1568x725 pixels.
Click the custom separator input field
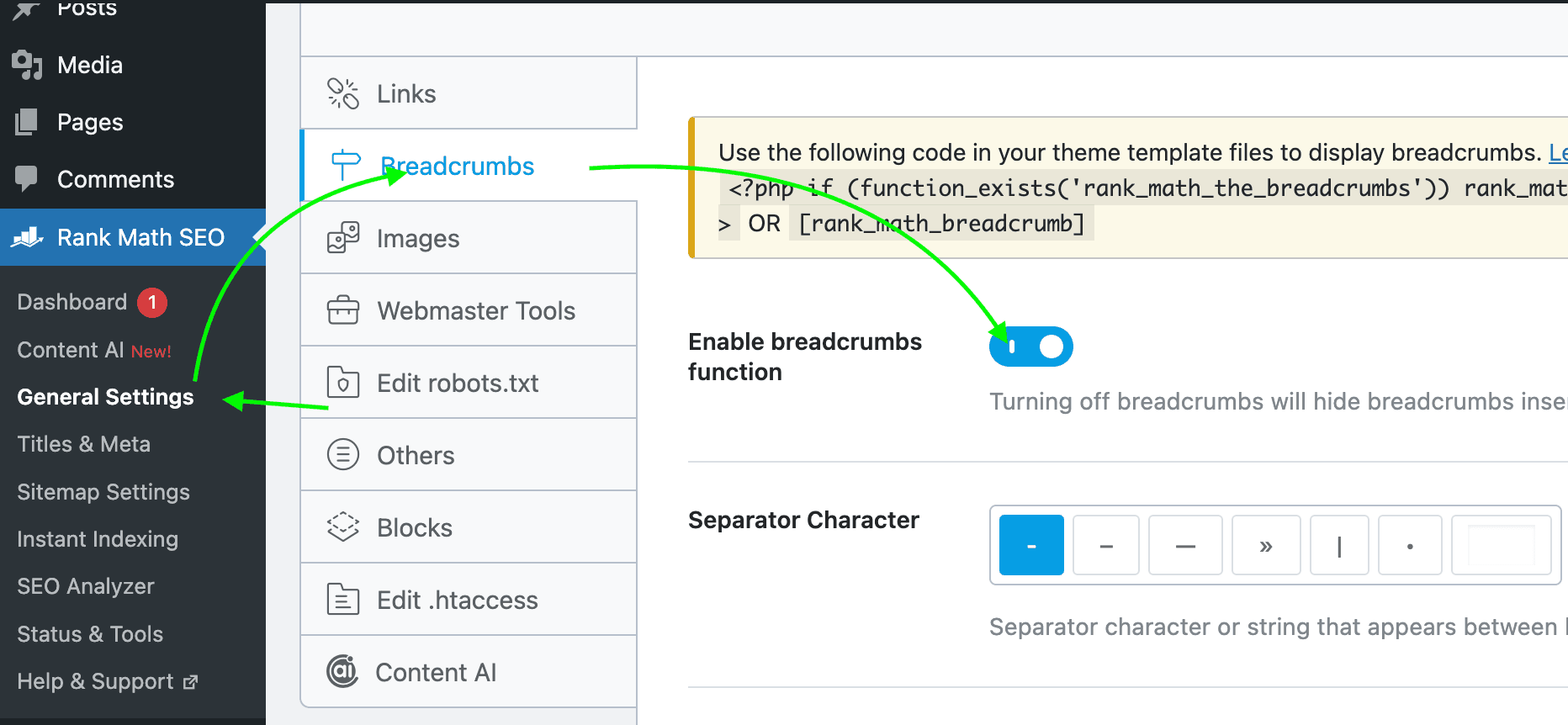[x=1502, y=545]
